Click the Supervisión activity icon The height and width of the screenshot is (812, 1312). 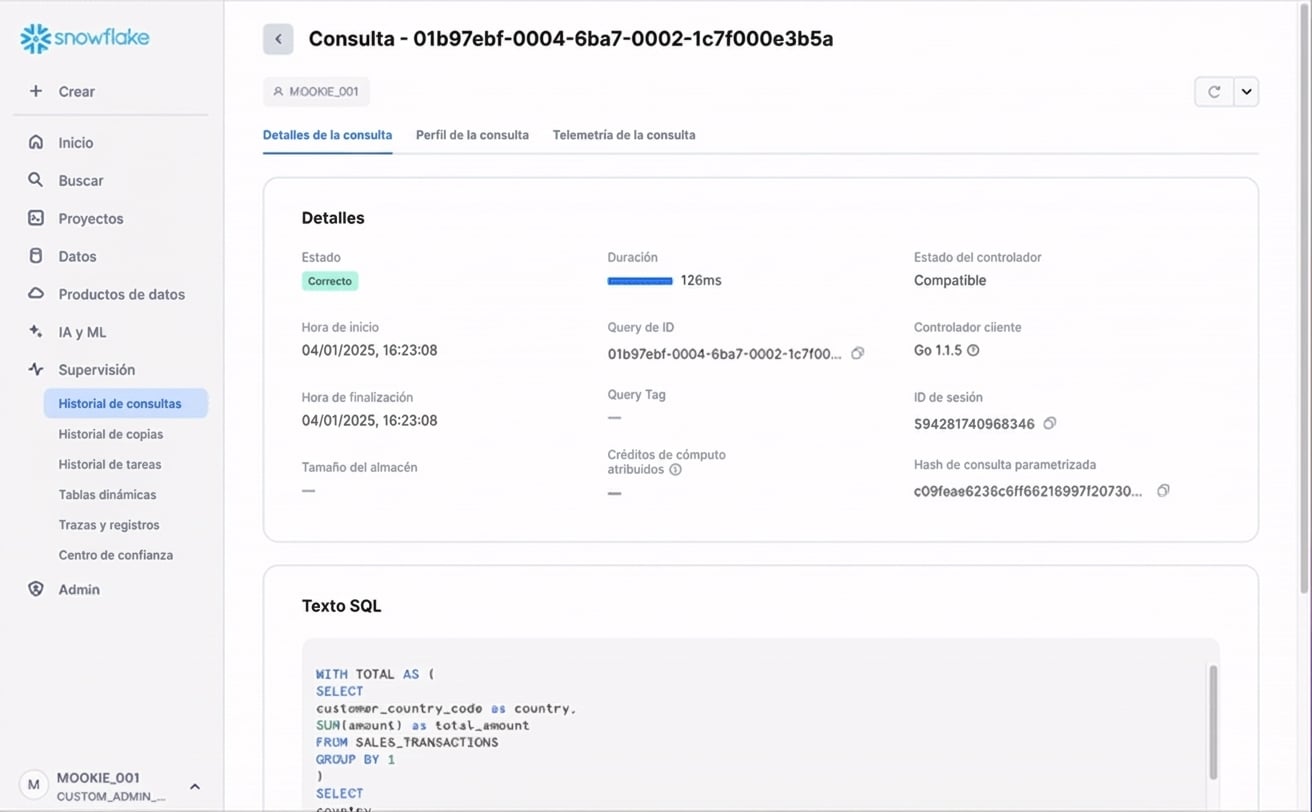coord(36,369)
